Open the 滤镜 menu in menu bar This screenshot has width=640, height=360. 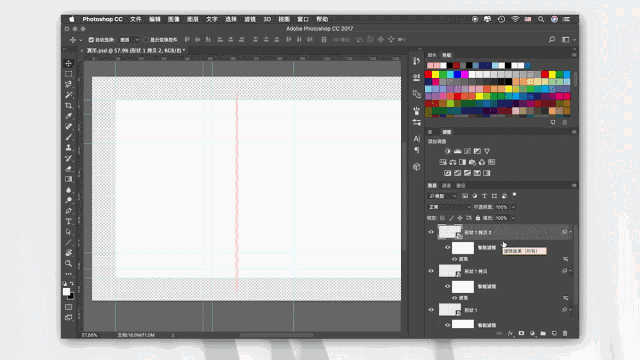pyautogui.click(x=250, y=19)
